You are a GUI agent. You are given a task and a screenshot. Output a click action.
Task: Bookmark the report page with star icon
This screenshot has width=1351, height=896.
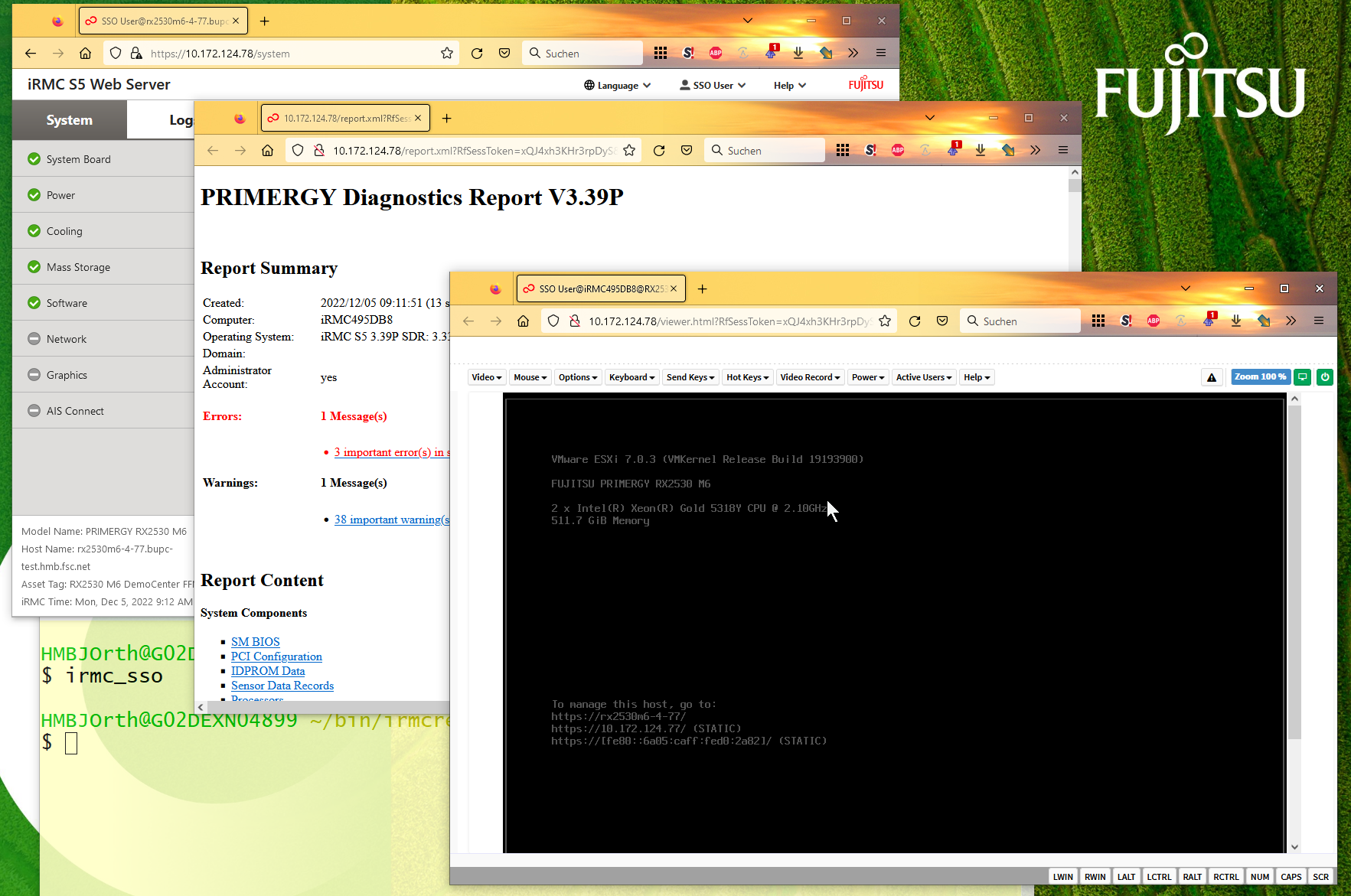[x=629, y=151]
